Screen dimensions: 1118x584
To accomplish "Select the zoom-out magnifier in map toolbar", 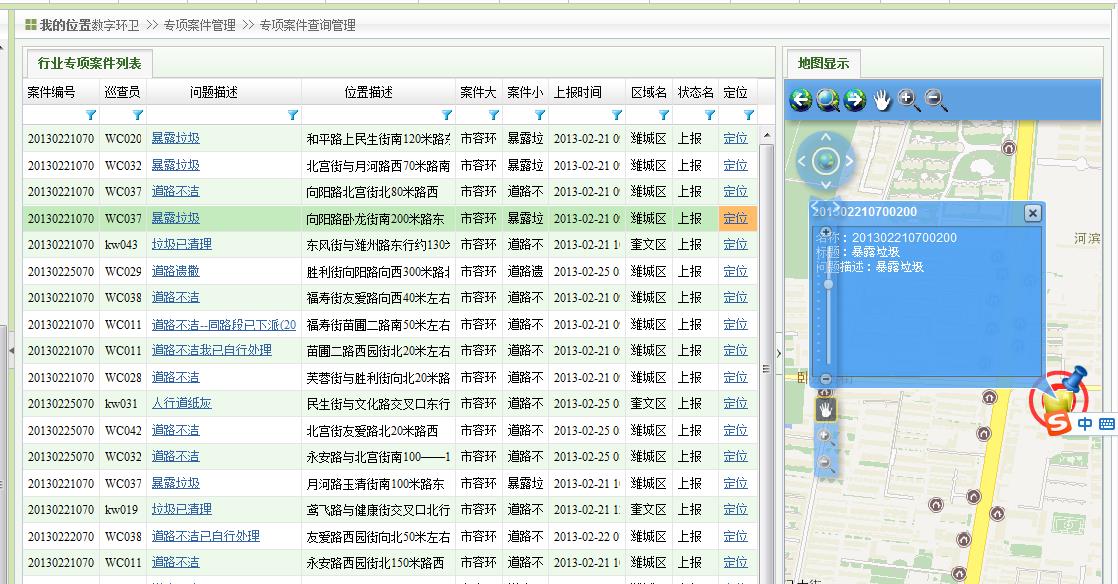I will click(x=935, y=100).
